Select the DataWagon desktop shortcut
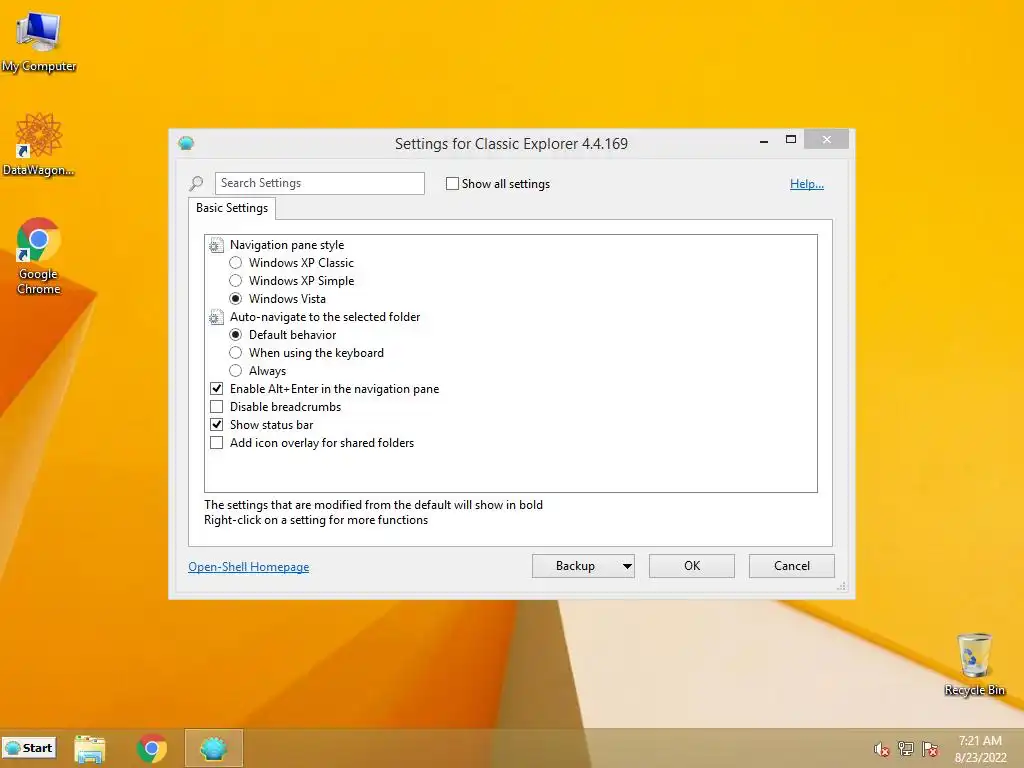This screenshot has height=768, width=1024. (39, 144)
